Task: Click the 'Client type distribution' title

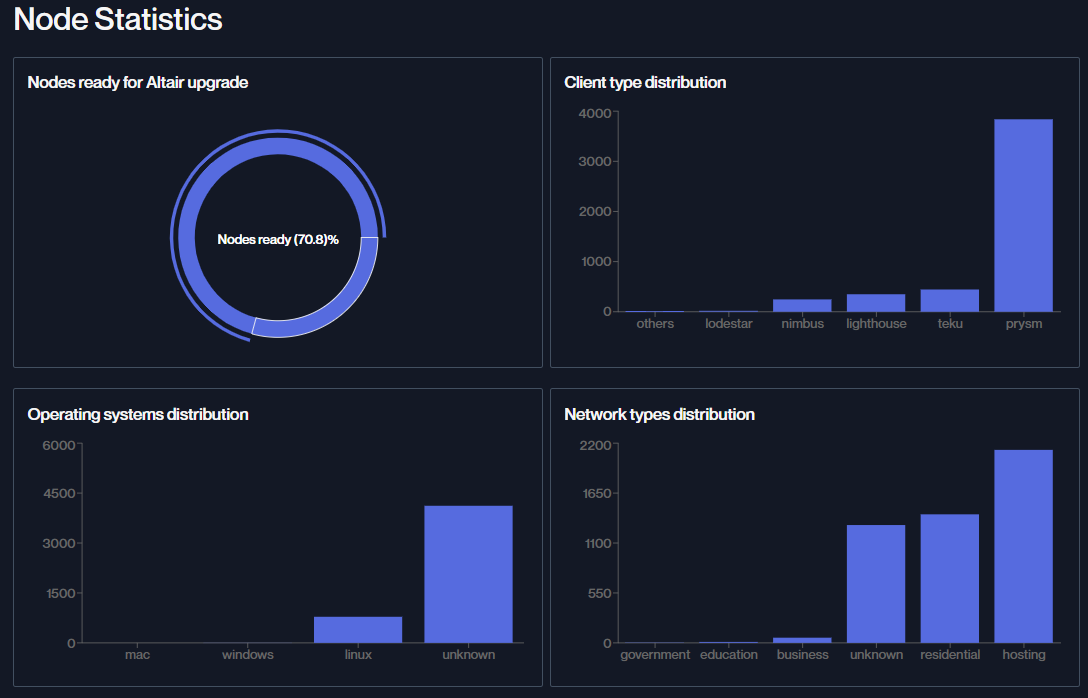Action: [645, 82]
